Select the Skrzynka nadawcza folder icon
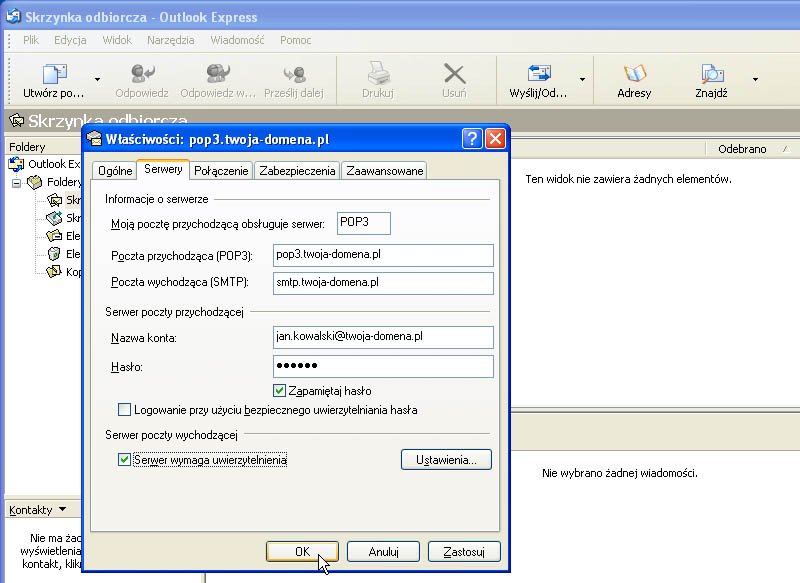The height and width of the screenshot is (583, 800). (54, 218)
